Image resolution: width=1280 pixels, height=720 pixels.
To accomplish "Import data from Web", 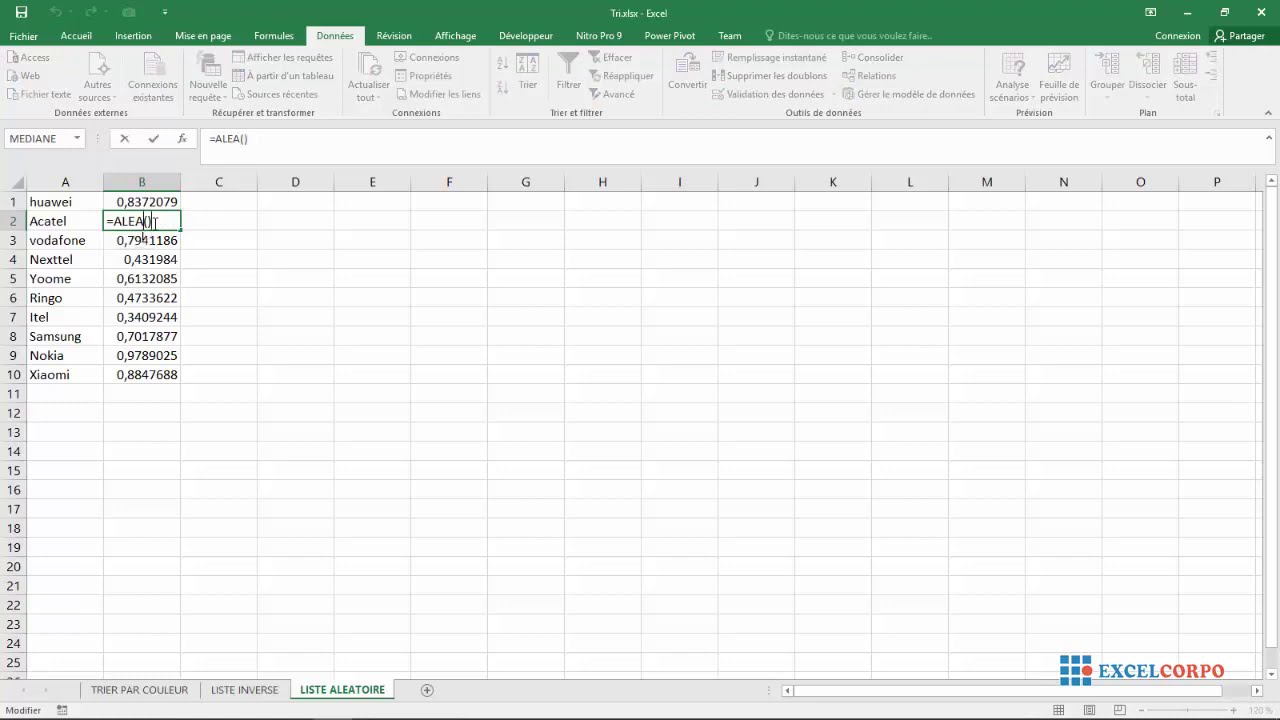I will pyautogui.click(x=24, y=76).
